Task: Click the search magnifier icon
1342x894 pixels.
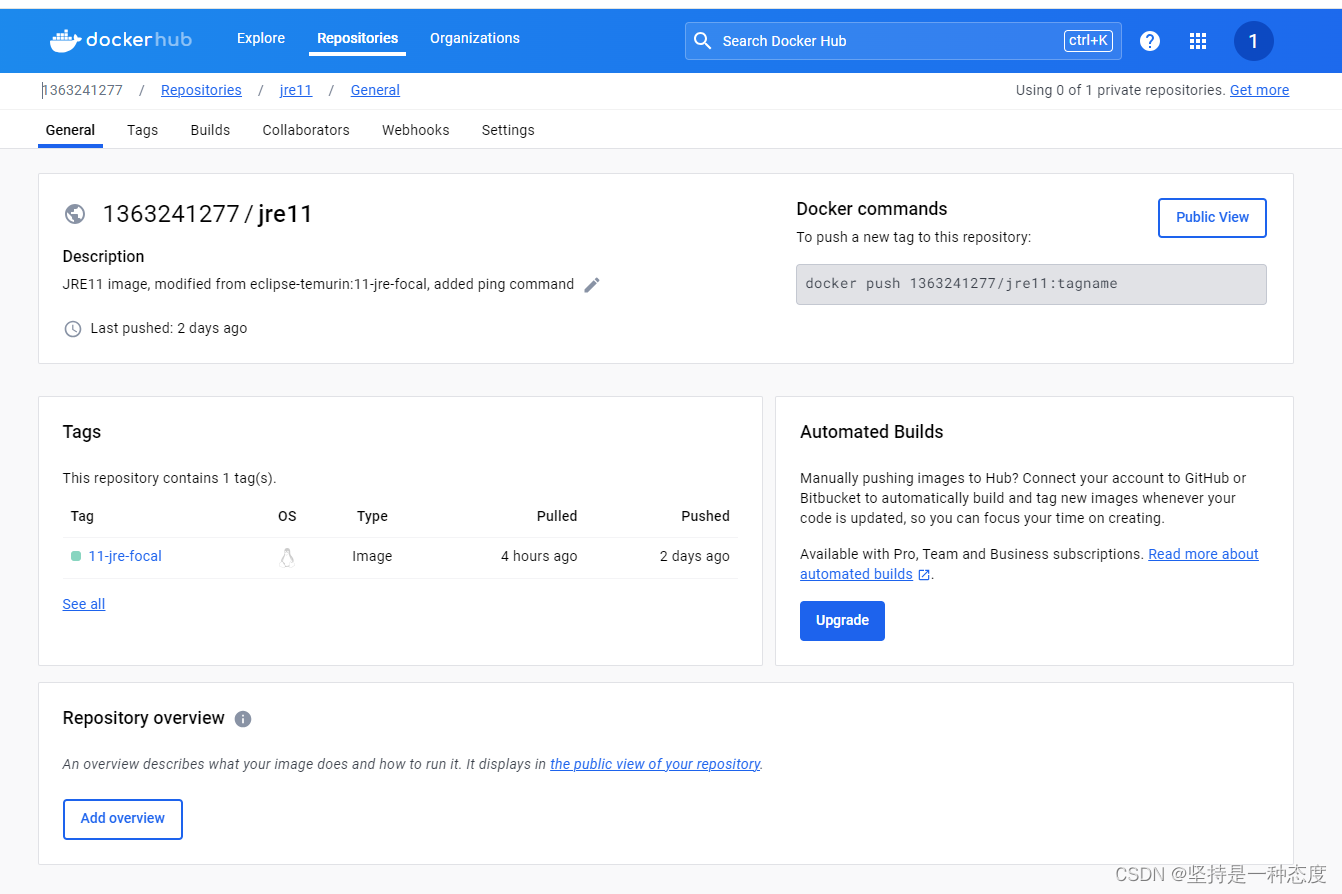Action: click(703, 41)
